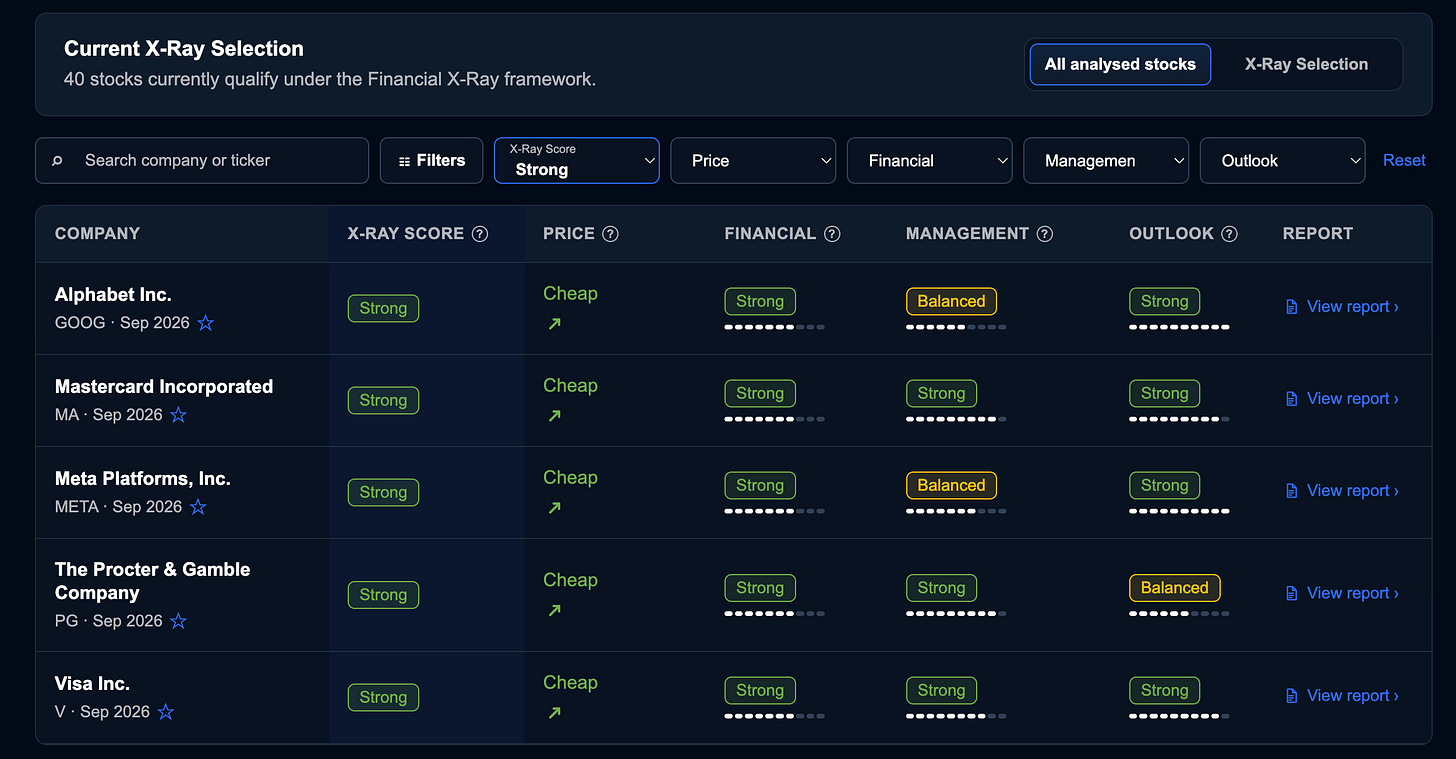Star the Procter & Gamble stock
This screenshot has height=759, width=1456.
pyautogui.click(x=178, y=621)
